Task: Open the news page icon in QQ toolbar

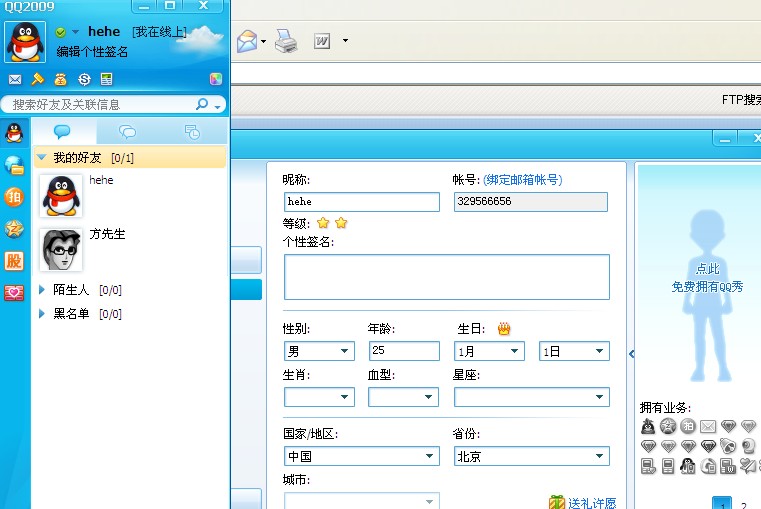Action: pos(107,79)
